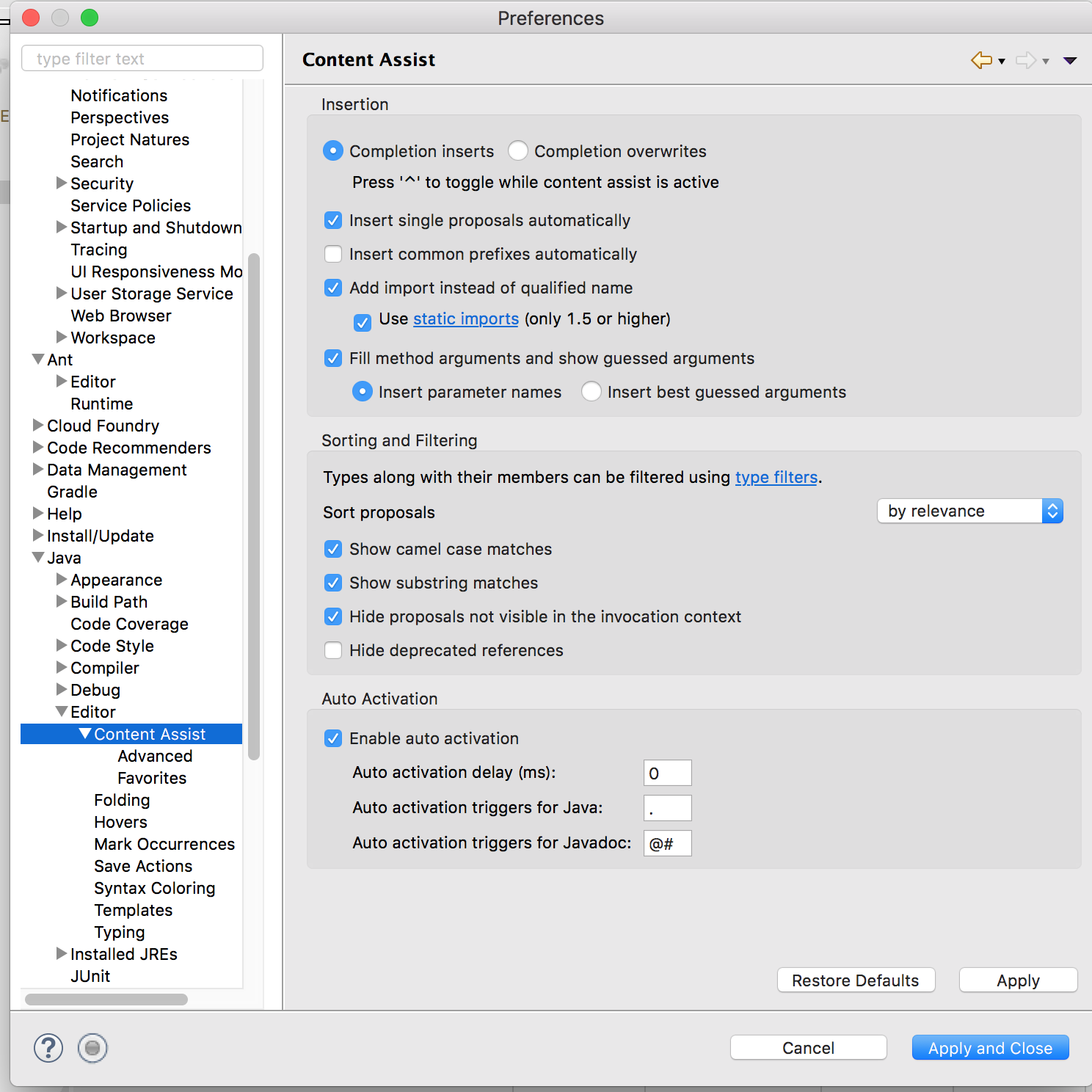
Task: Toggle Enable auto activation checkbox
Action: coord(333,738)
